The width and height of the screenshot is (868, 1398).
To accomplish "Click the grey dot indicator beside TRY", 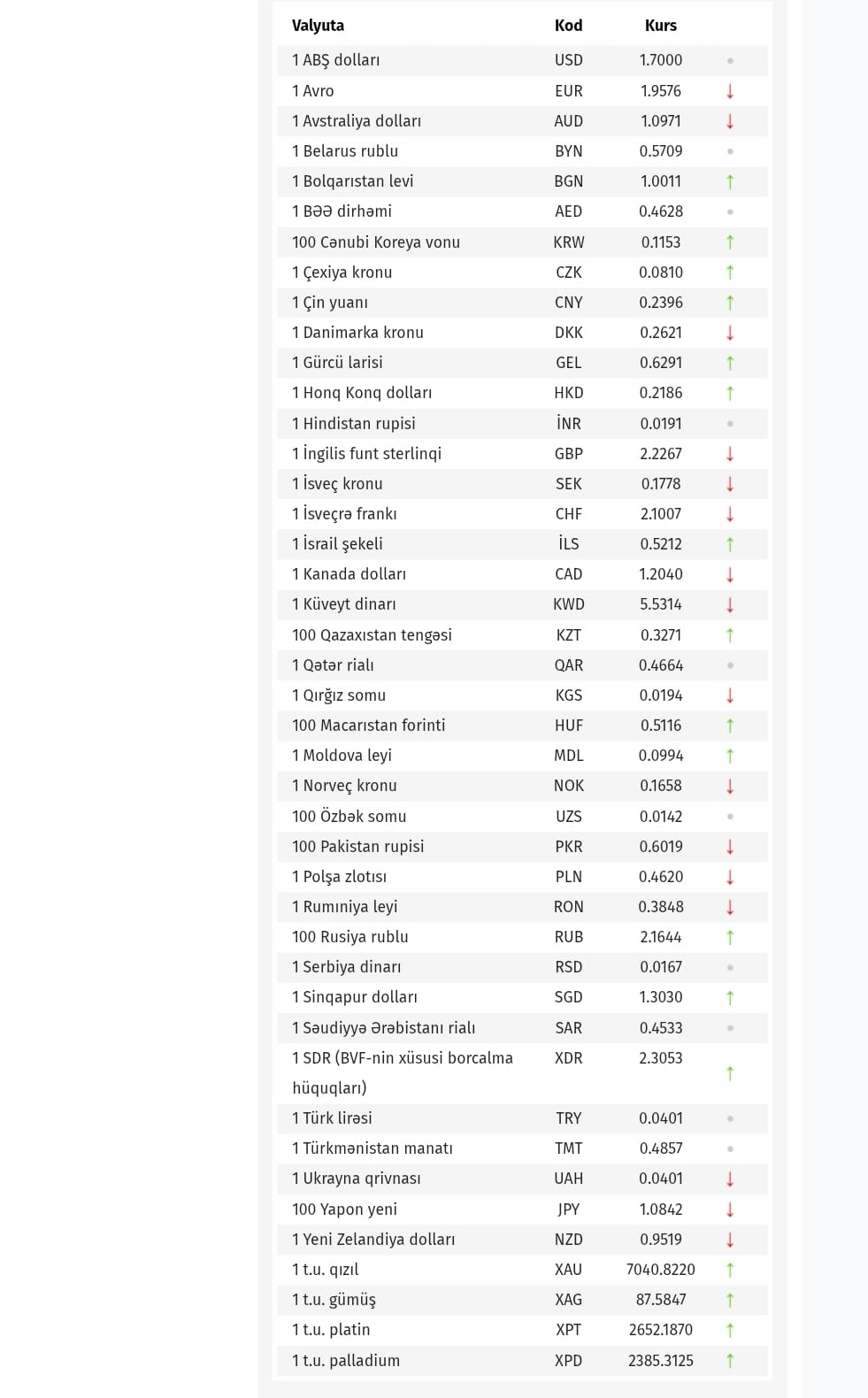I will pos(730,1118).
